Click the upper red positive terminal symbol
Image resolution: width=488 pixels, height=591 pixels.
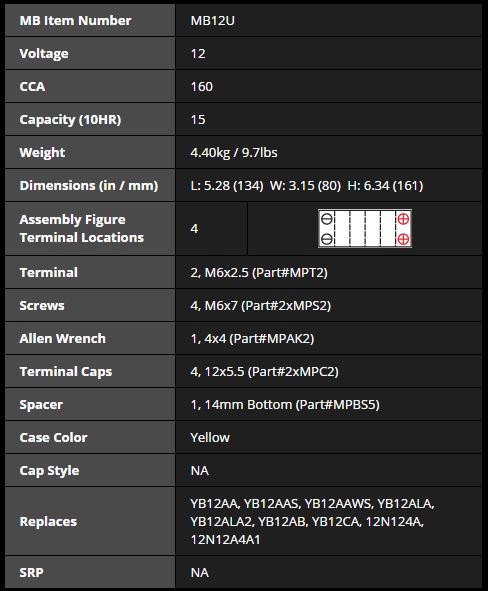[x=403, y=219]
